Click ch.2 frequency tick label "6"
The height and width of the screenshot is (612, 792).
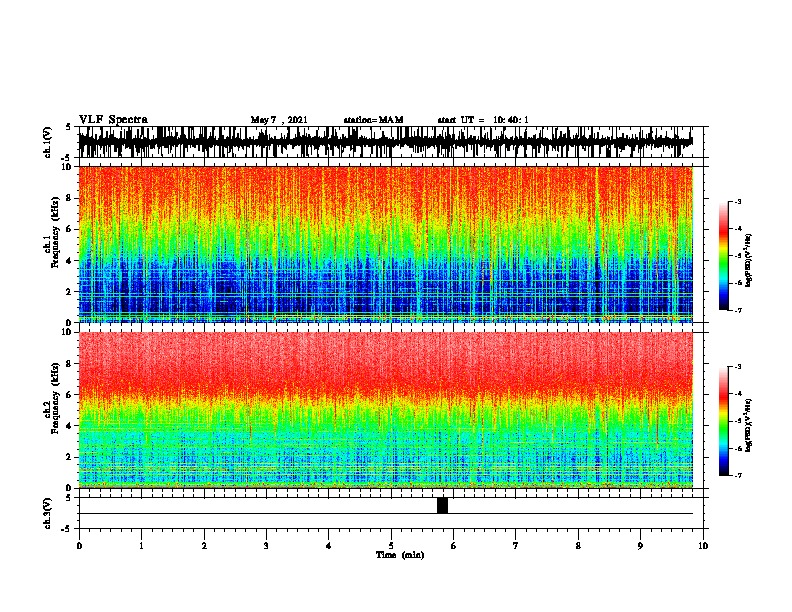click(70, 394)
